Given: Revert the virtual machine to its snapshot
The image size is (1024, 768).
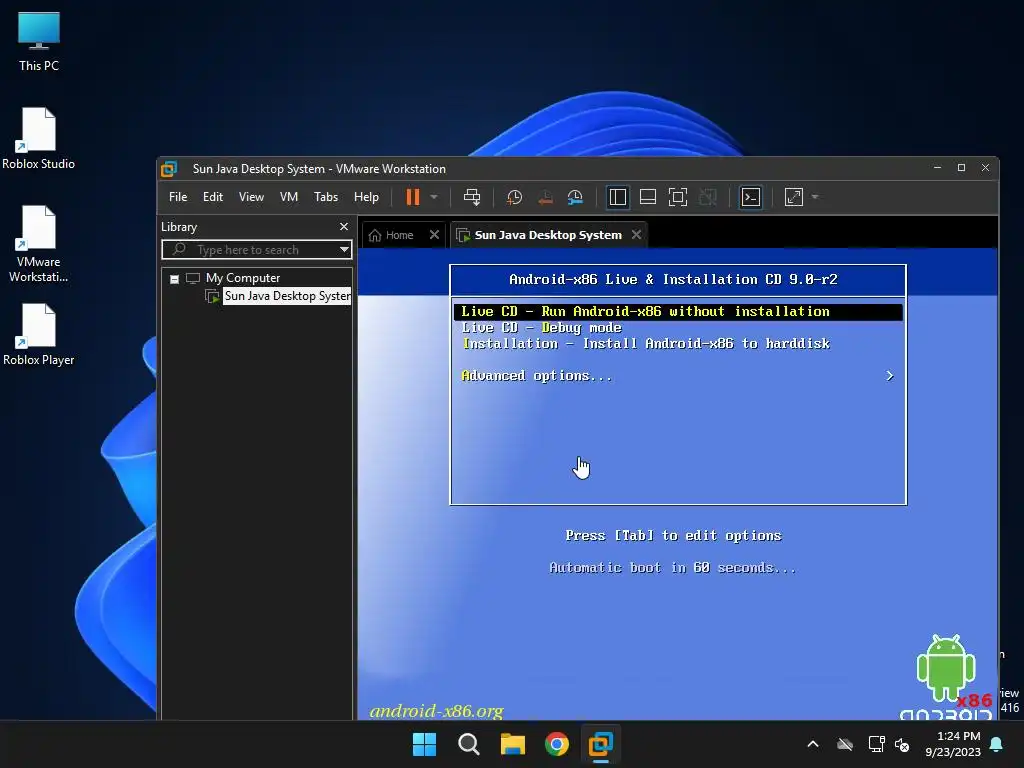Looking at the screenshot, I should pyautogui.click(x=545, y=197).
